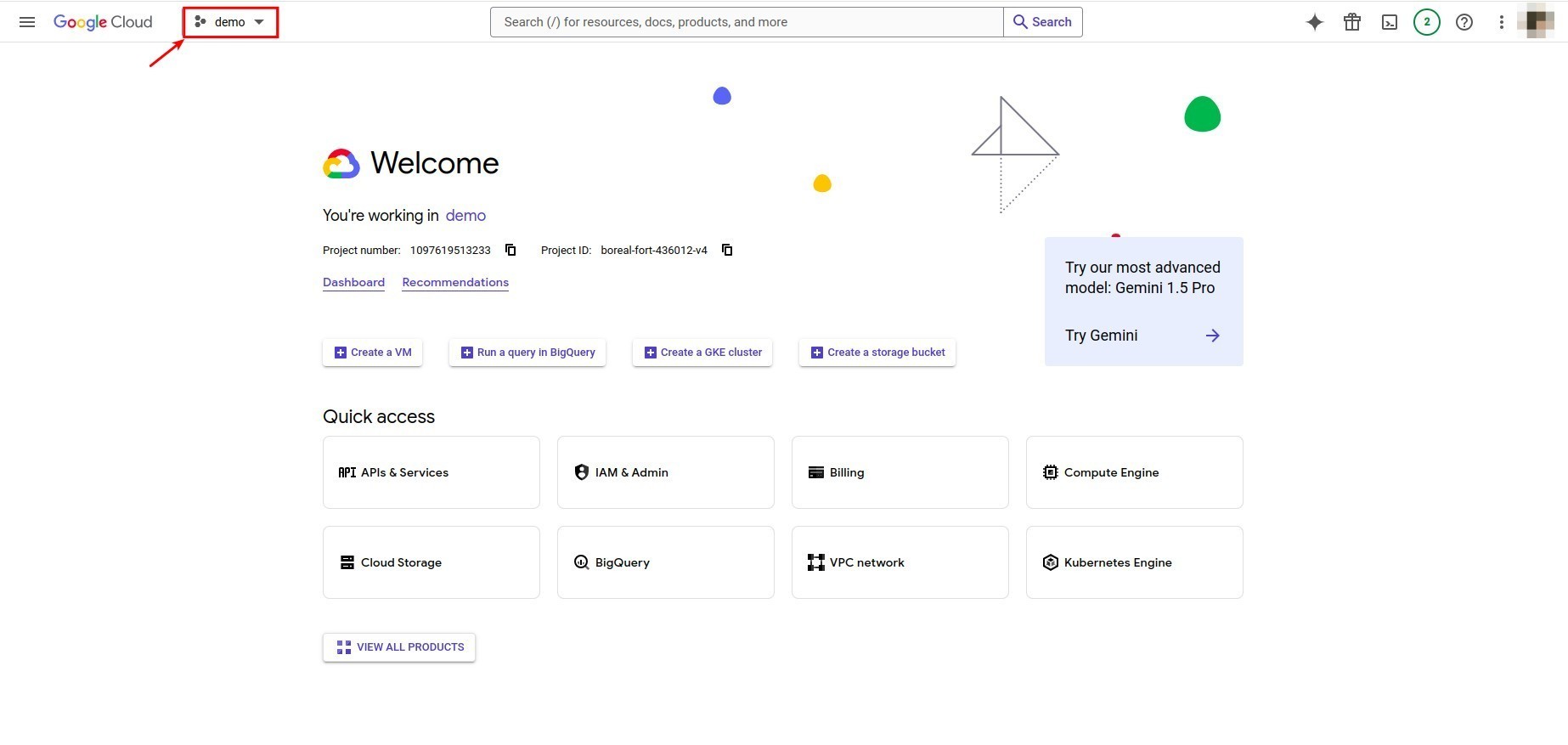
Task: Activate Cloud Shell terminal icon
Action: 1389,22
